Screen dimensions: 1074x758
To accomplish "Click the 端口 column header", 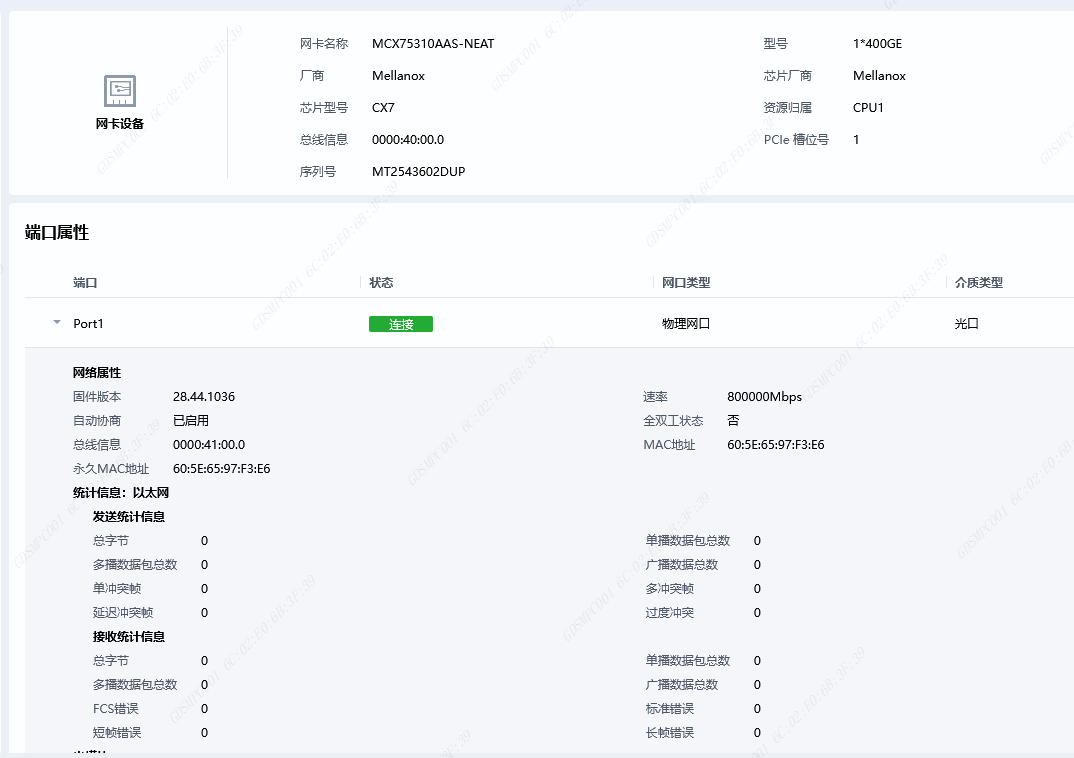I will (x=85, y=283).
